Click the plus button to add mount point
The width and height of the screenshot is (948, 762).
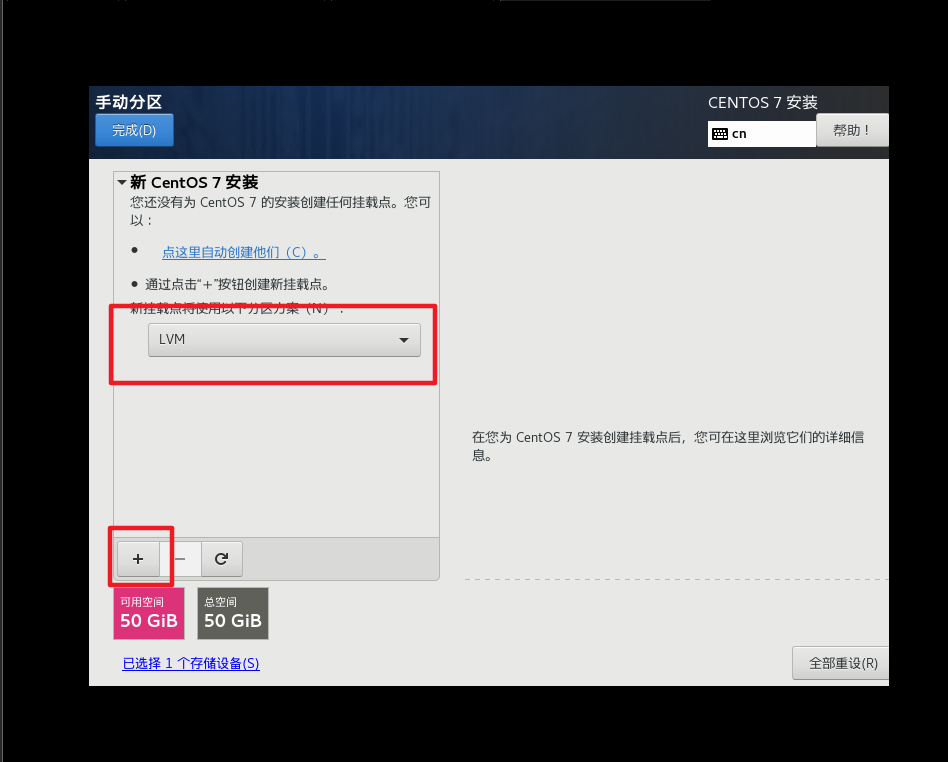(x=138, y=559)
